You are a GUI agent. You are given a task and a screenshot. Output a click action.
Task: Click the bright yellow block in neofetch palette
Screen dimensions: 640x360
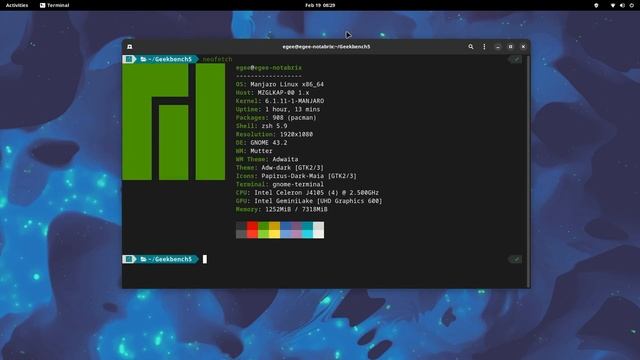tap(274, 234)
